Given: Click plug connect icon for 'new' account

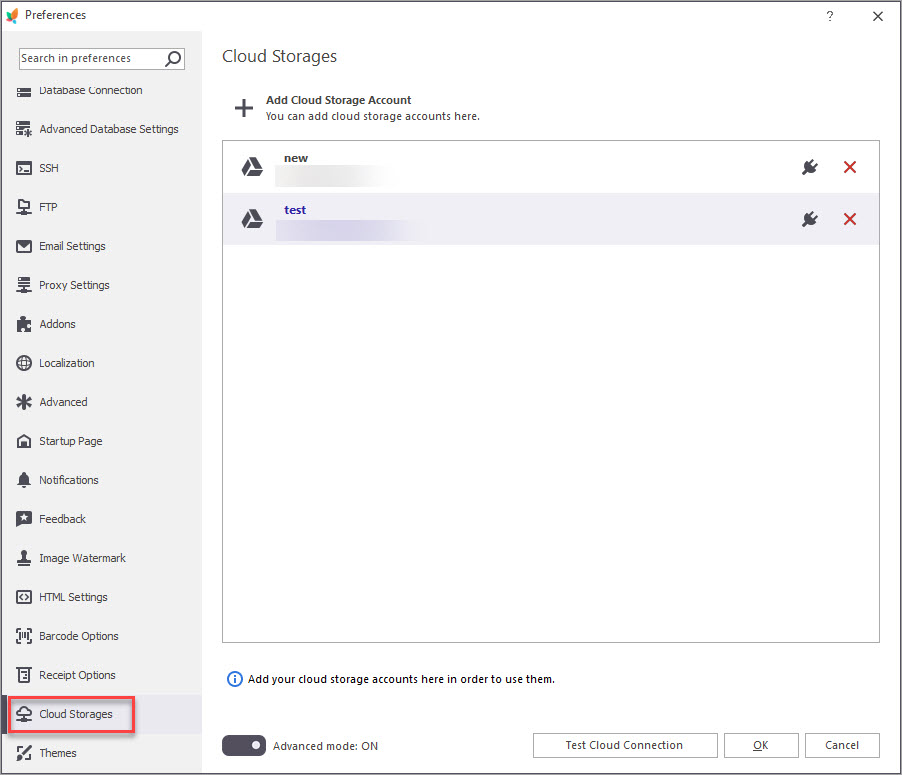Looking at the screenshot, I should tap(810, 167).
